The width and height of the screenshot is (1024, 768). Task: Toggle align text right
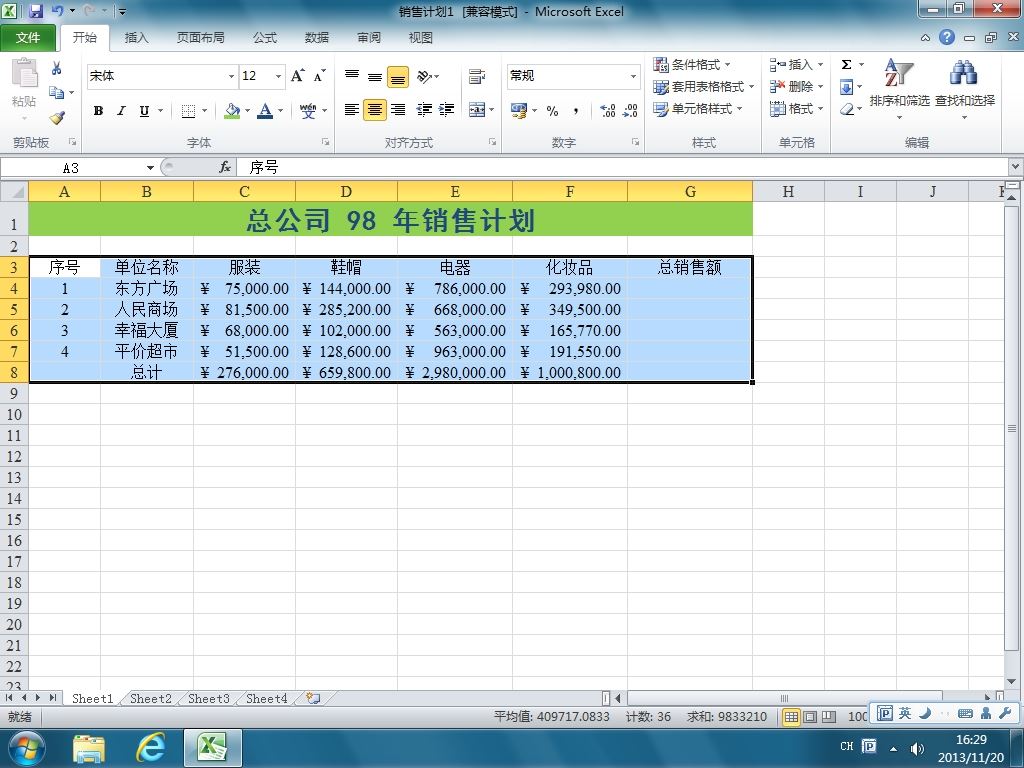tap(398, 110)
